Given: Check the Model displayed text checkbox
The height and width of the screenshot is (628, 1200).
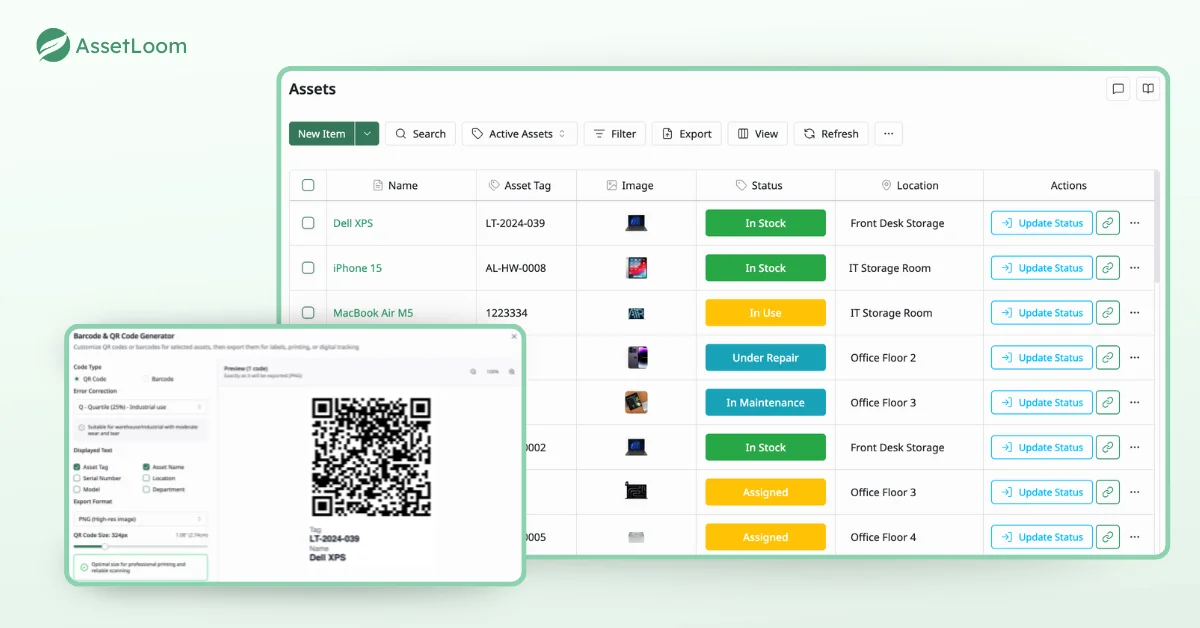Looking at the screenshot, I should [x=77, y=489].
